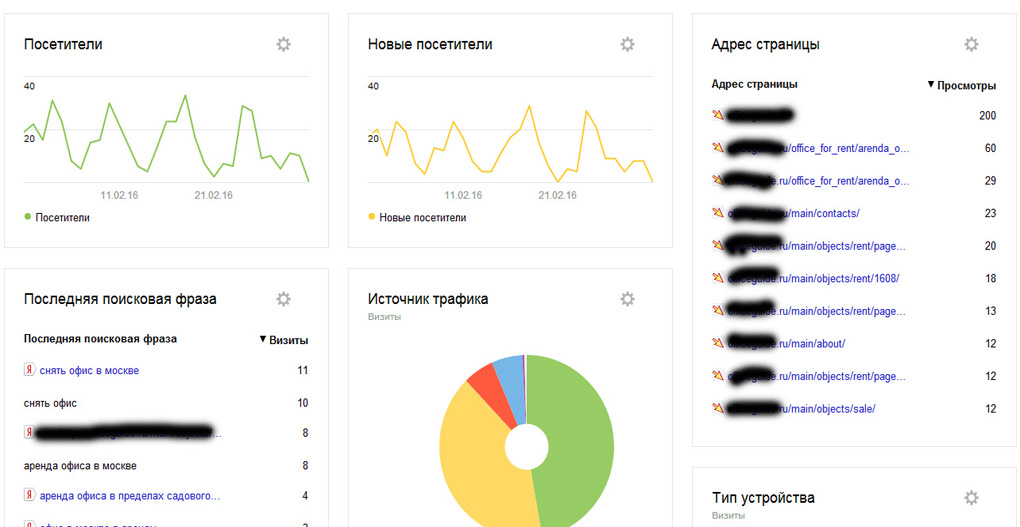Sort page addresses by Просмотры column

pos(961,85)
